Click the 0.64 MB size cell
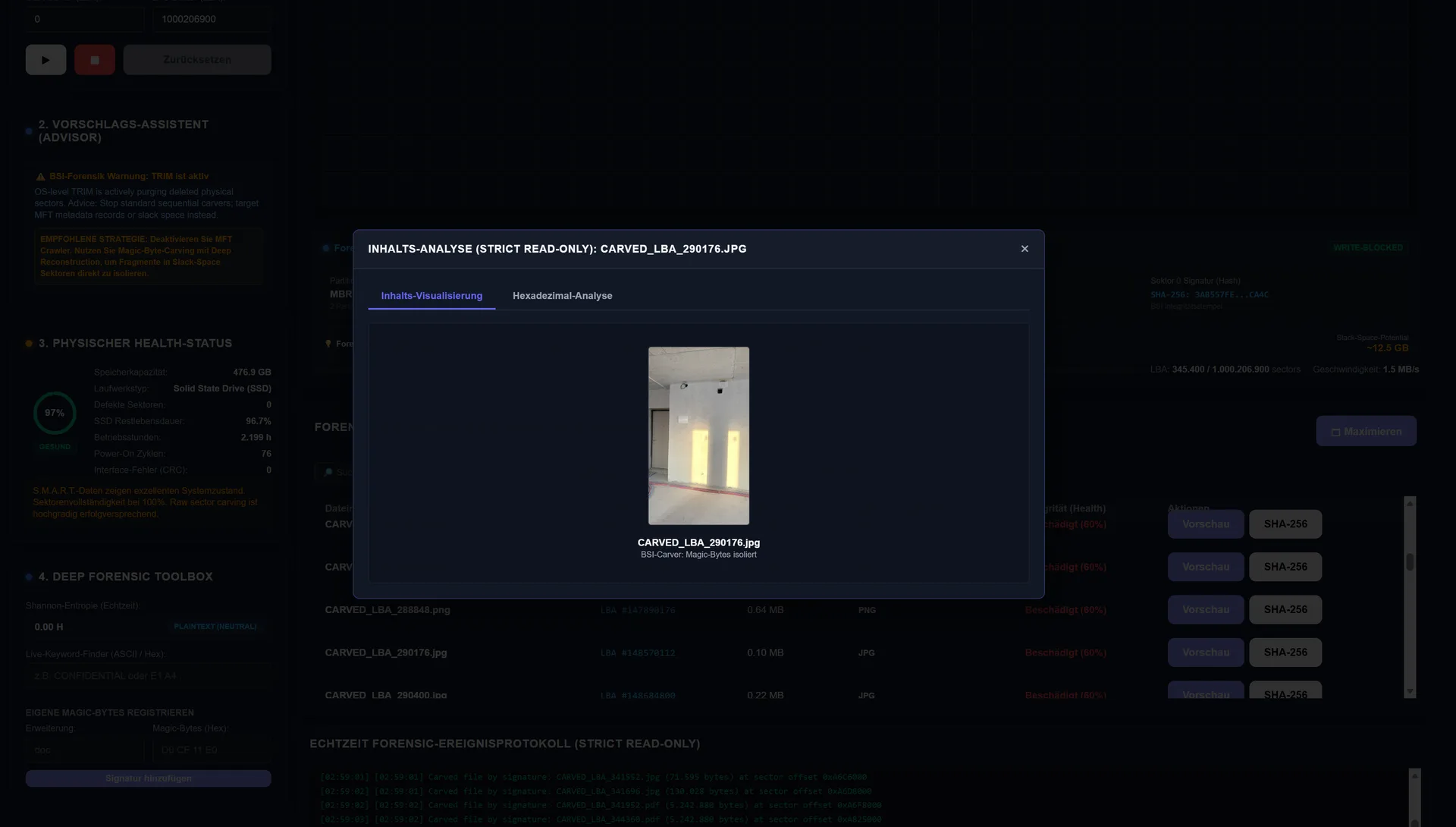Screen dimensions: 1456x827 point(765,610)
